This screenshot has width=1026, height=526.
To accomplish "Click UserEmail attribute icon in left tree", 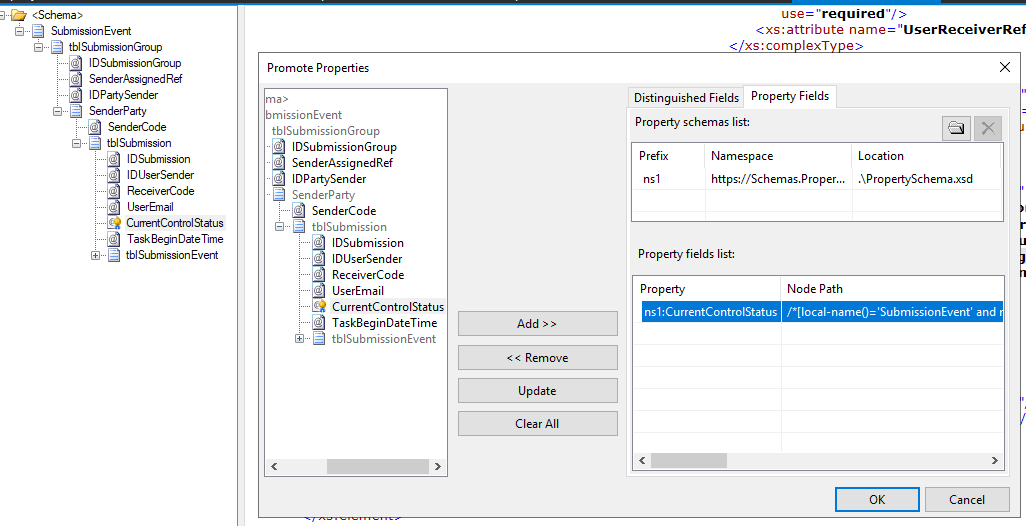I will pyautogui.click(x=114, y=207).
